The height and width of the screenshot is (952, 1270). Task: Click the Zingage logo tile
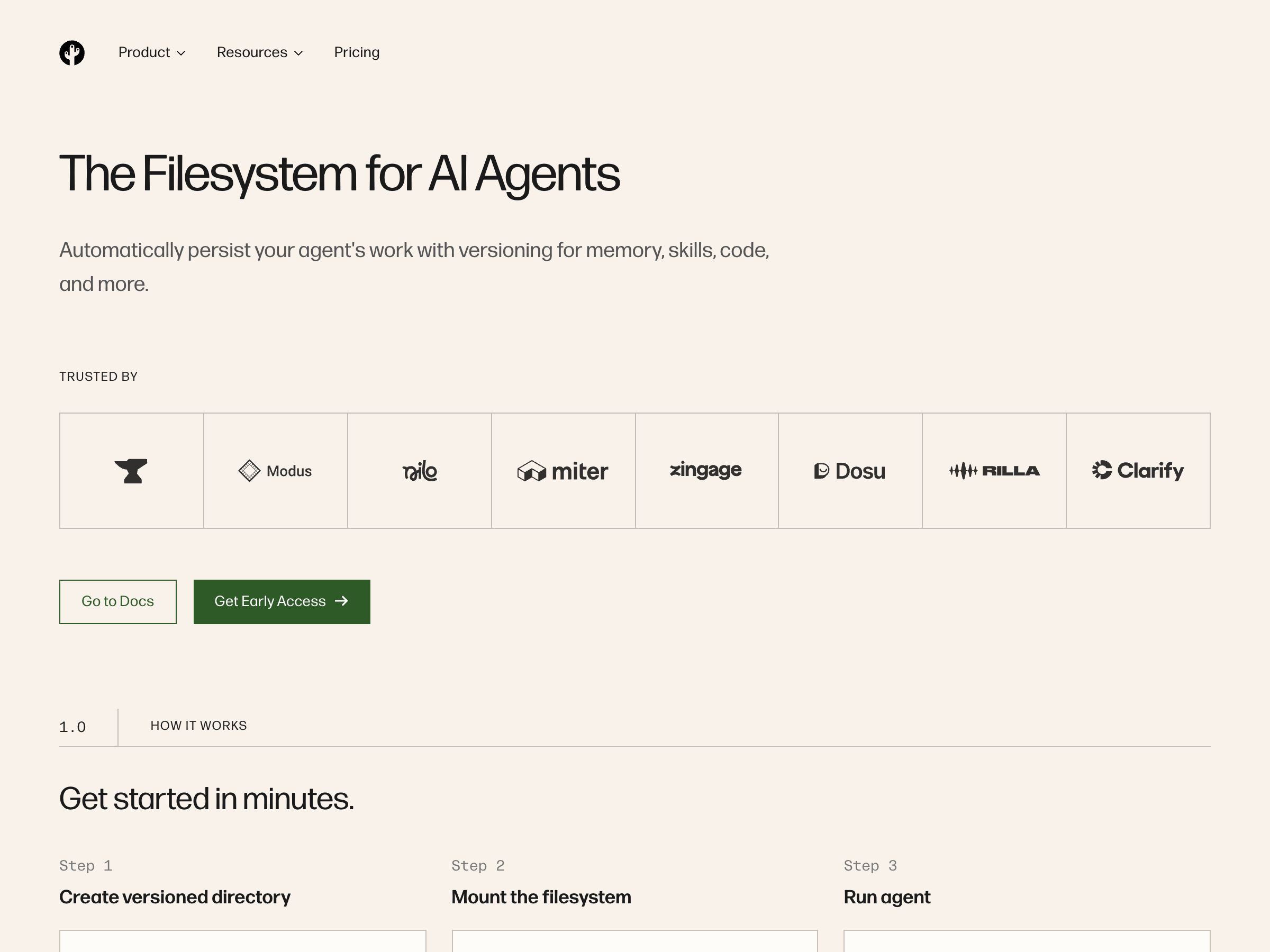(706, 471)
